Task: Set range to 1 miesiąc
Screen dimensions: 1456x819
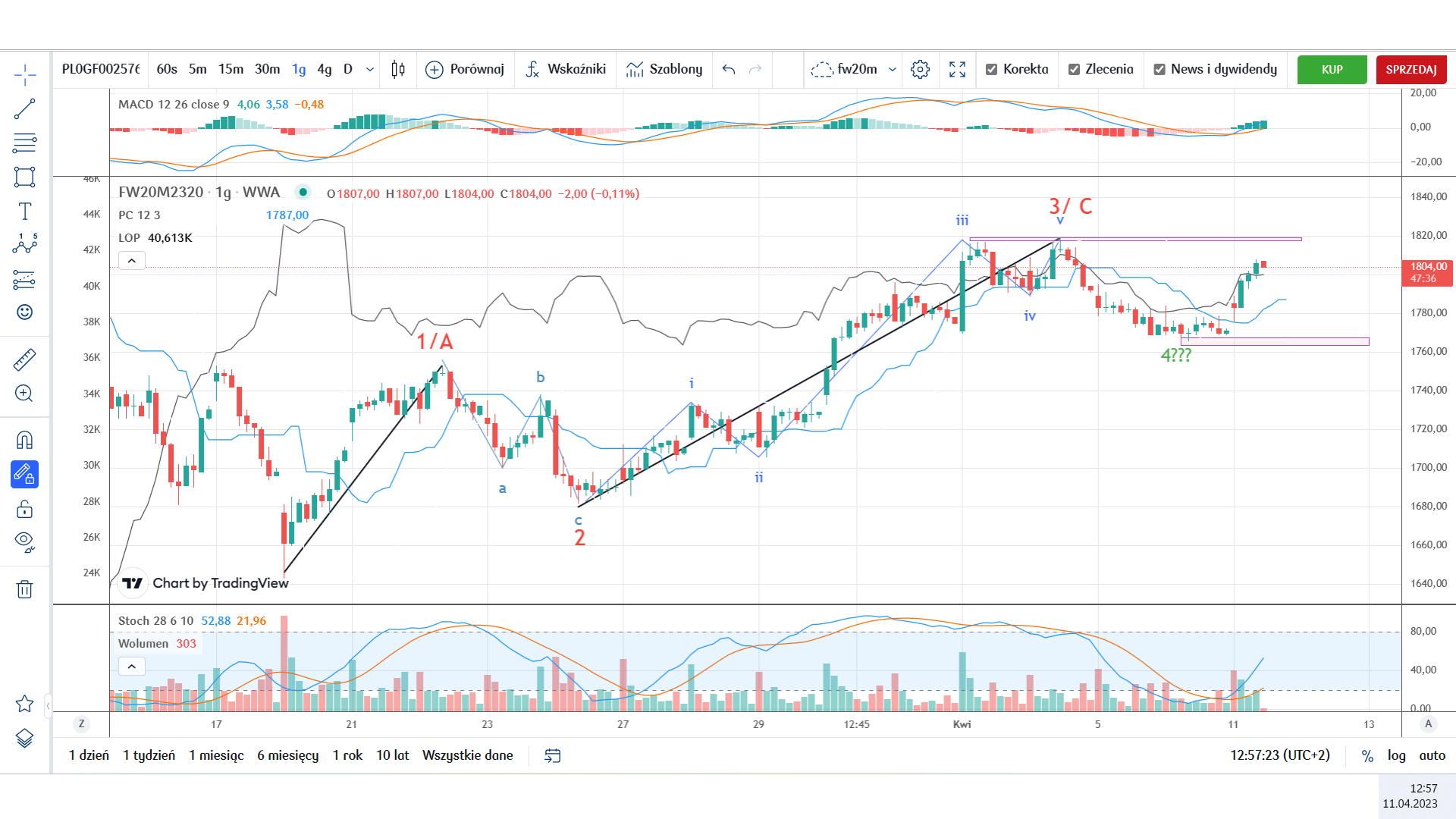Action: (x=216, y=755)
